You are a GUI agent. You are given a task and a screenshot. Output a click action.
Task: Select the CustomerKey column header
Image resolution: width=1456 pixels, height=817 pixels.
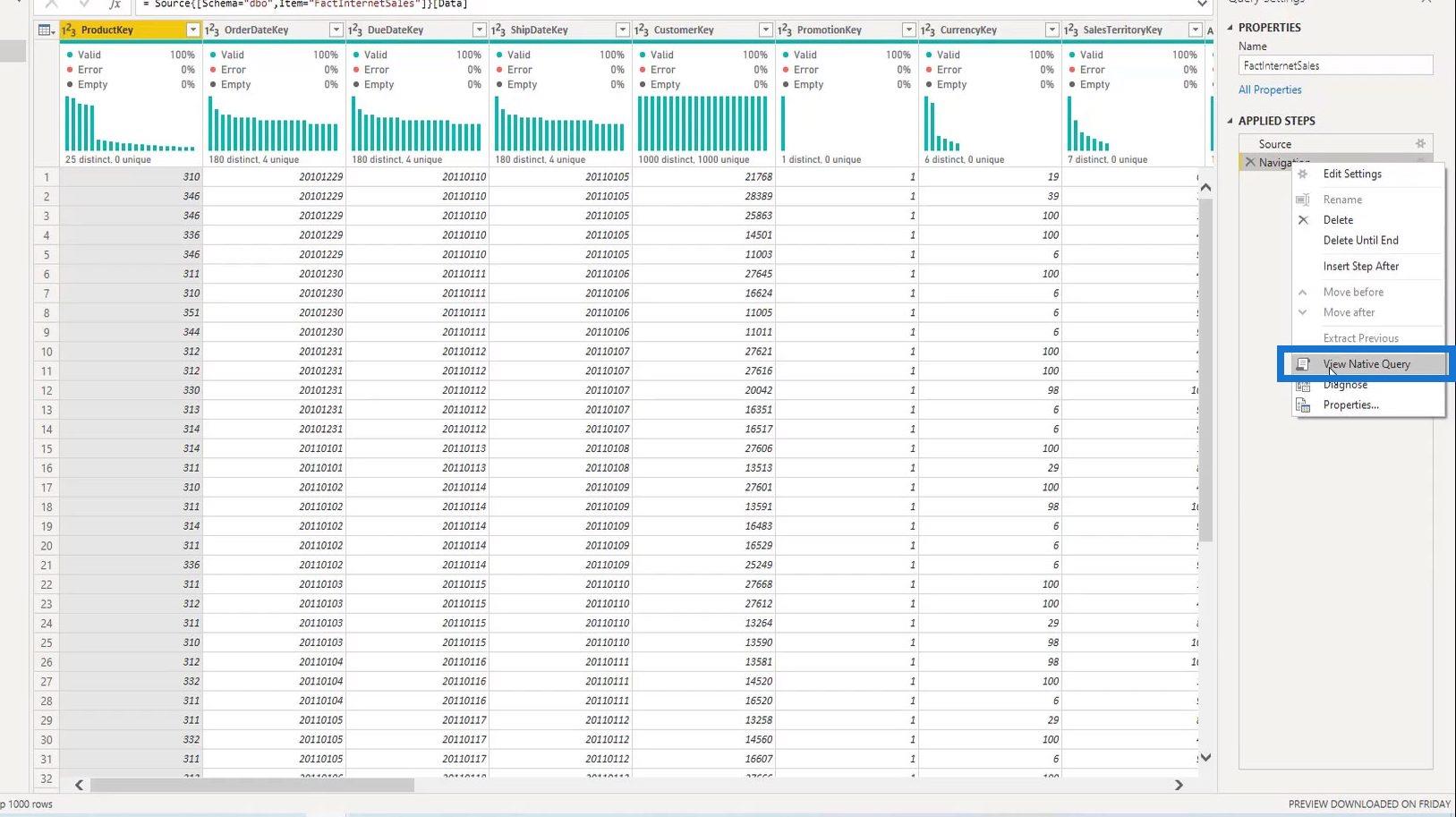(x=684, y=30)
